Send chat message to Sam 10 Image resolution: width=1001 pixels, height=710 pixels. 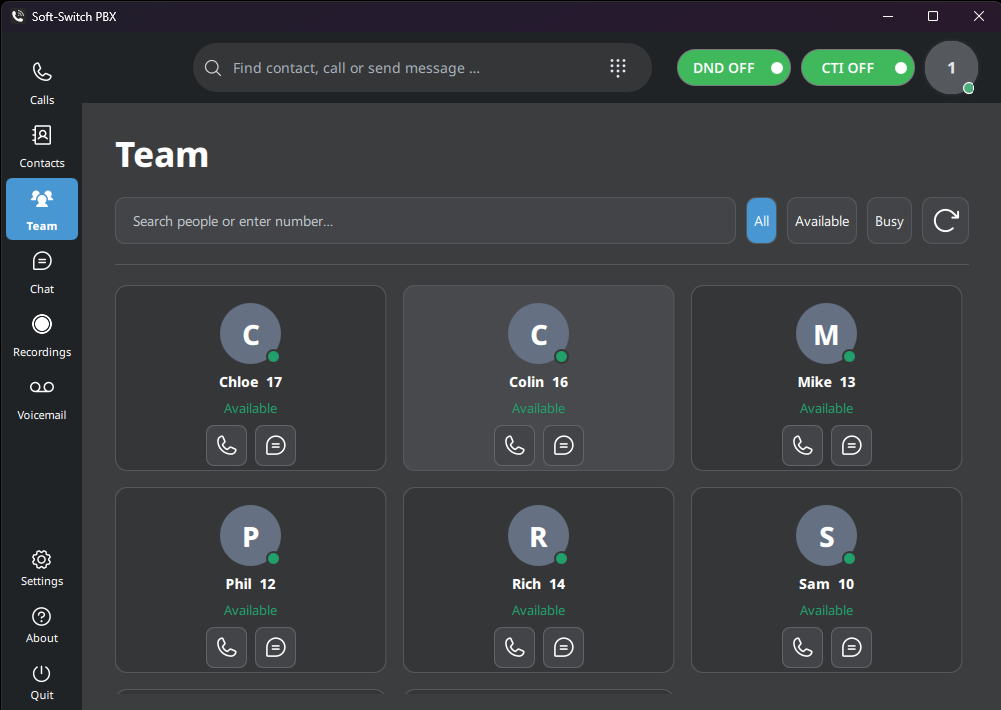(x=851, y=647)
